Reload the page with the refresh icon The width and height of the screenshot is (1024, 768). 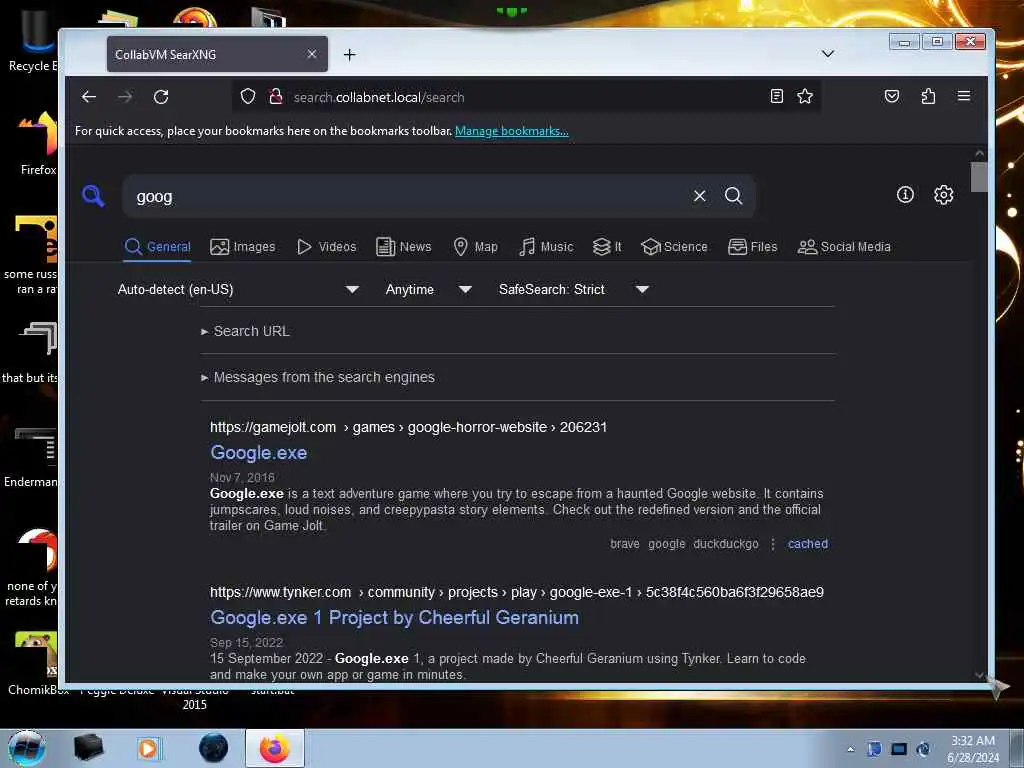[161, 97]
